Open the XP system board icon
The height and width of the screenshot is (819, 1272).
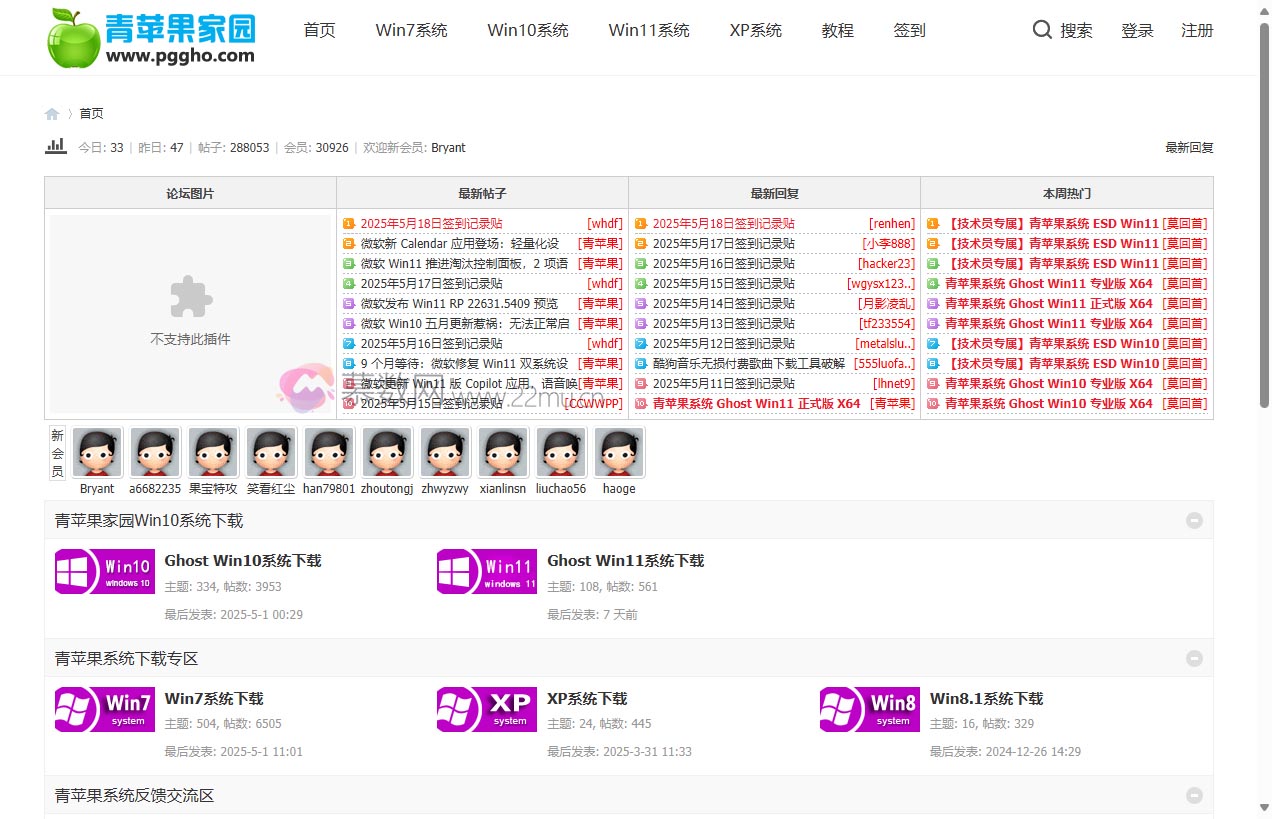[486, 709]
